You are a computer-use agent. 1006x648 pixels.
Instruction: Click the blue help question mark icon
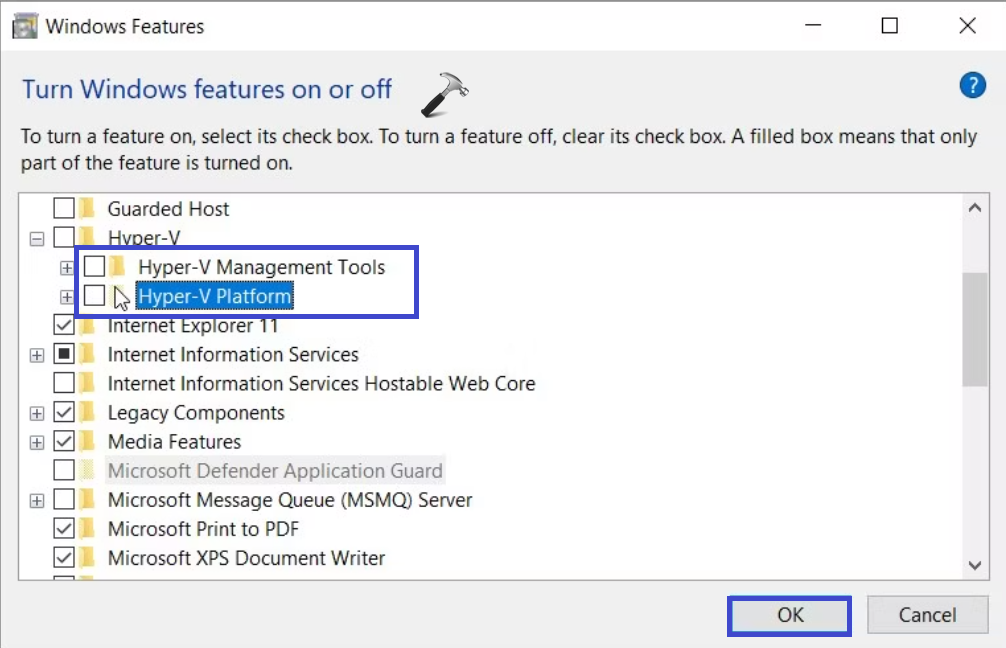click(x=972, y=86)
